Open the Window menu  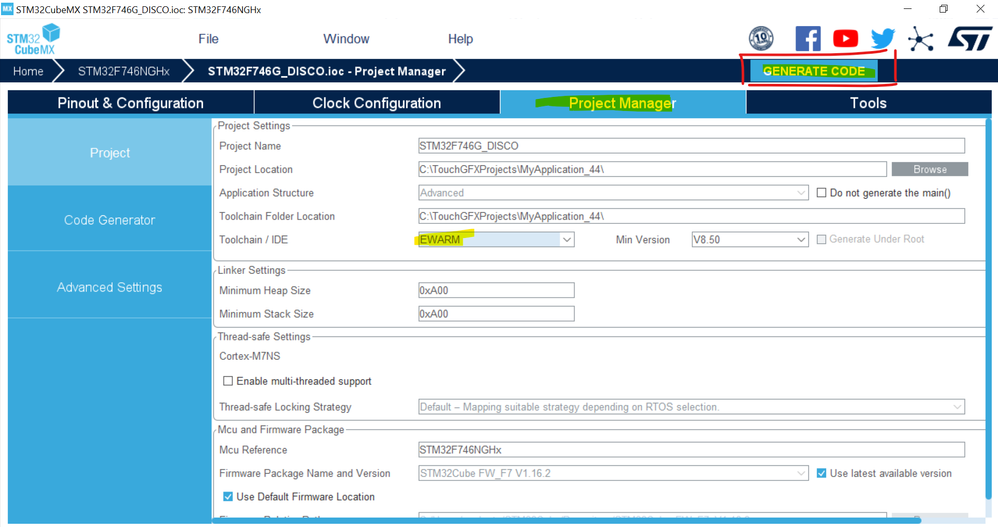click(346, 39)
